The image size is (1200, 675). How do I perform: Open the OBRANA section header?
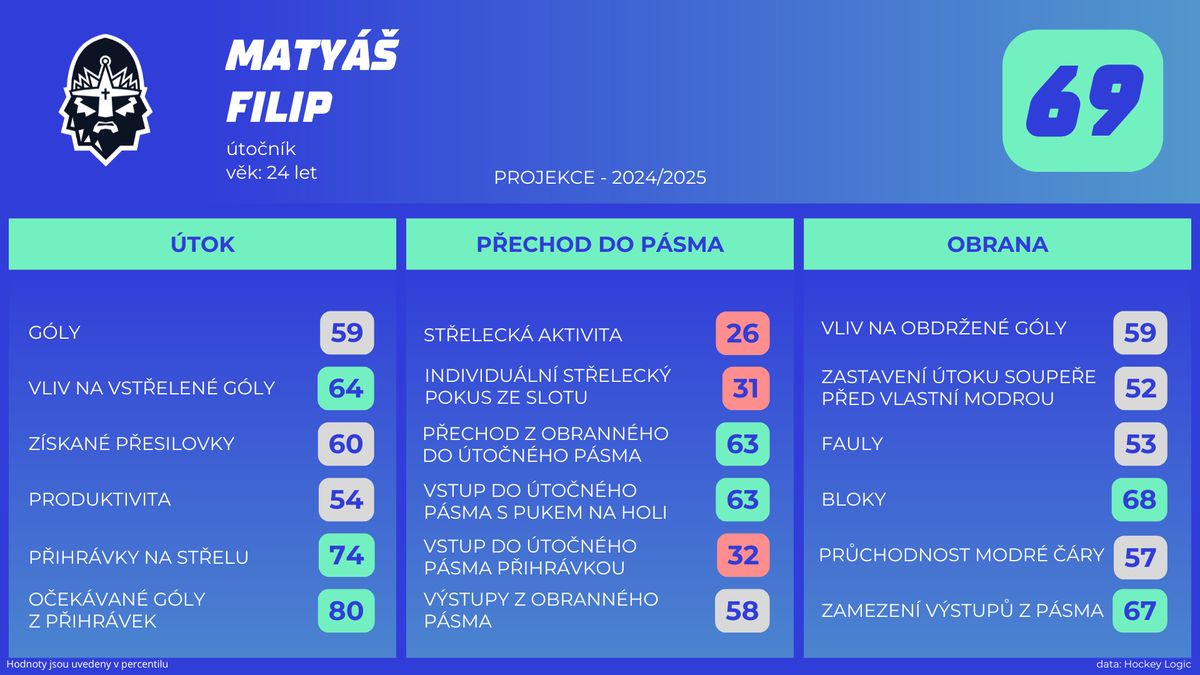[x=997, y=244]
